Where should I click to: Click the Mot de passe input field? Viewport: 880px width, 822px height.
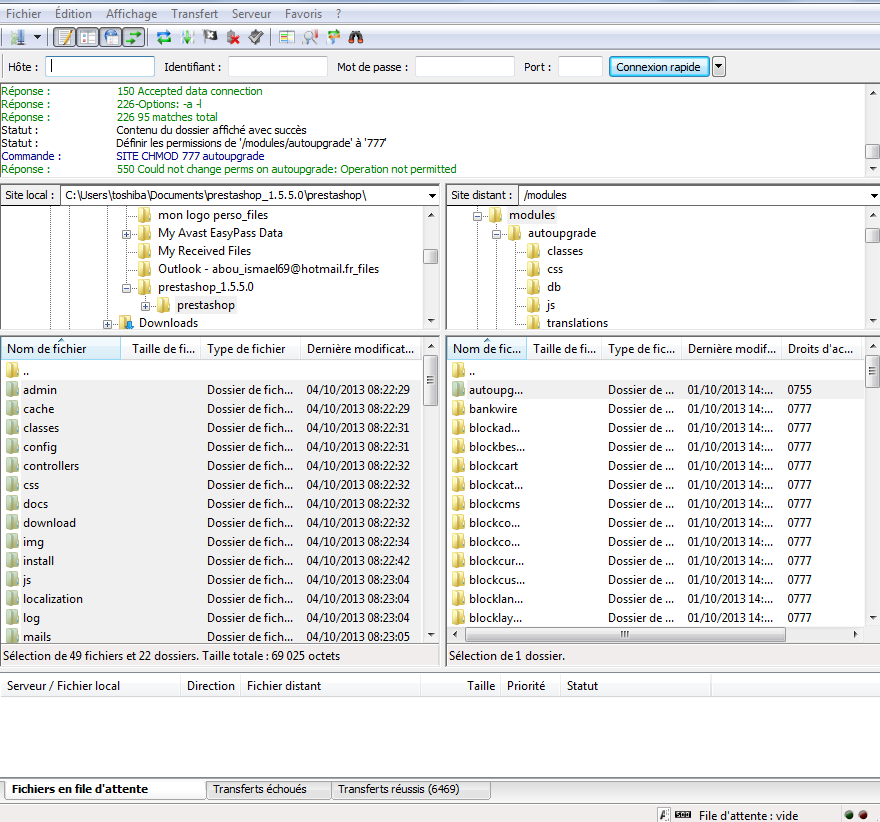(x=464, y=67)
